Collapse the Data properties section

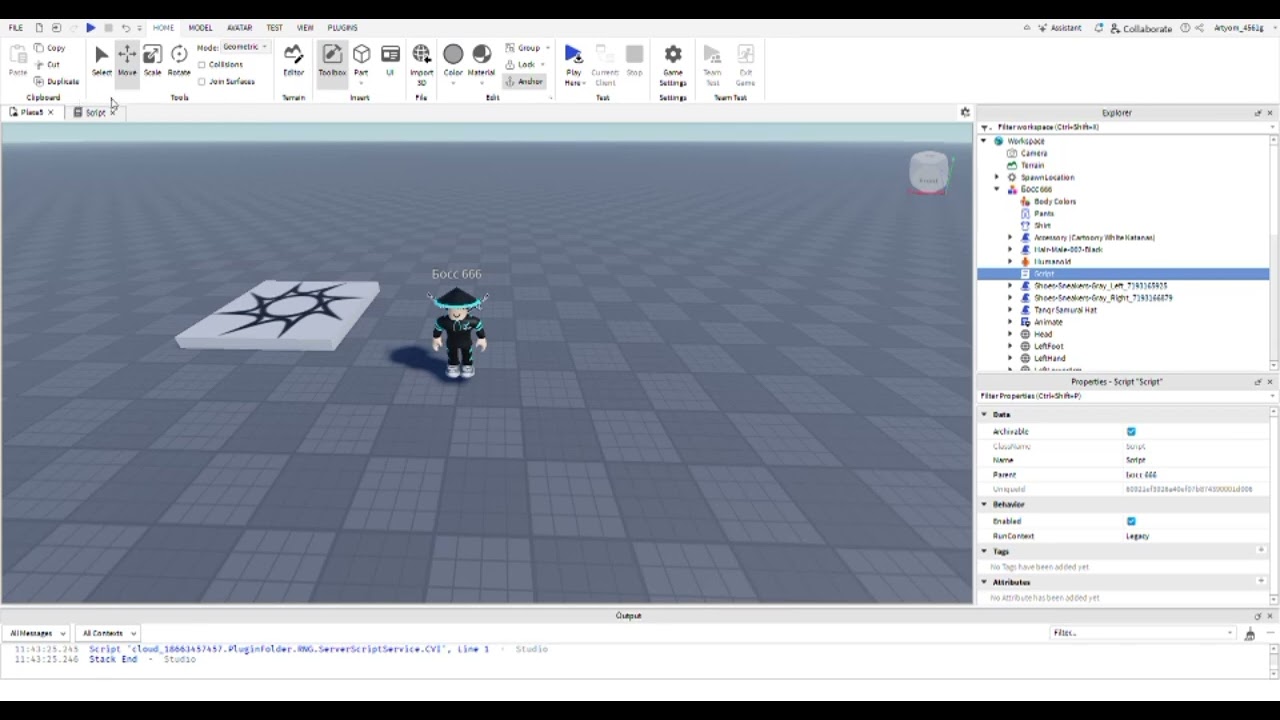[984, 414]
